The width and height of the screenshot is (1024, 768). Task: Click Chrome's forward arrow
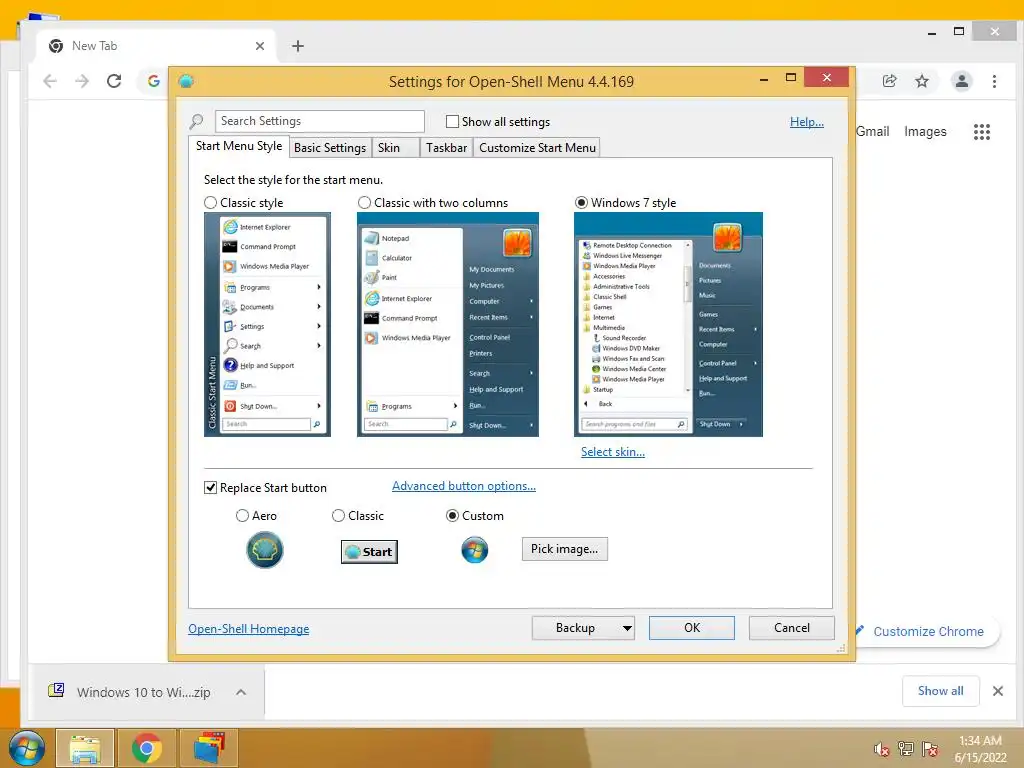pyautogui.click(x=82, y=81)
